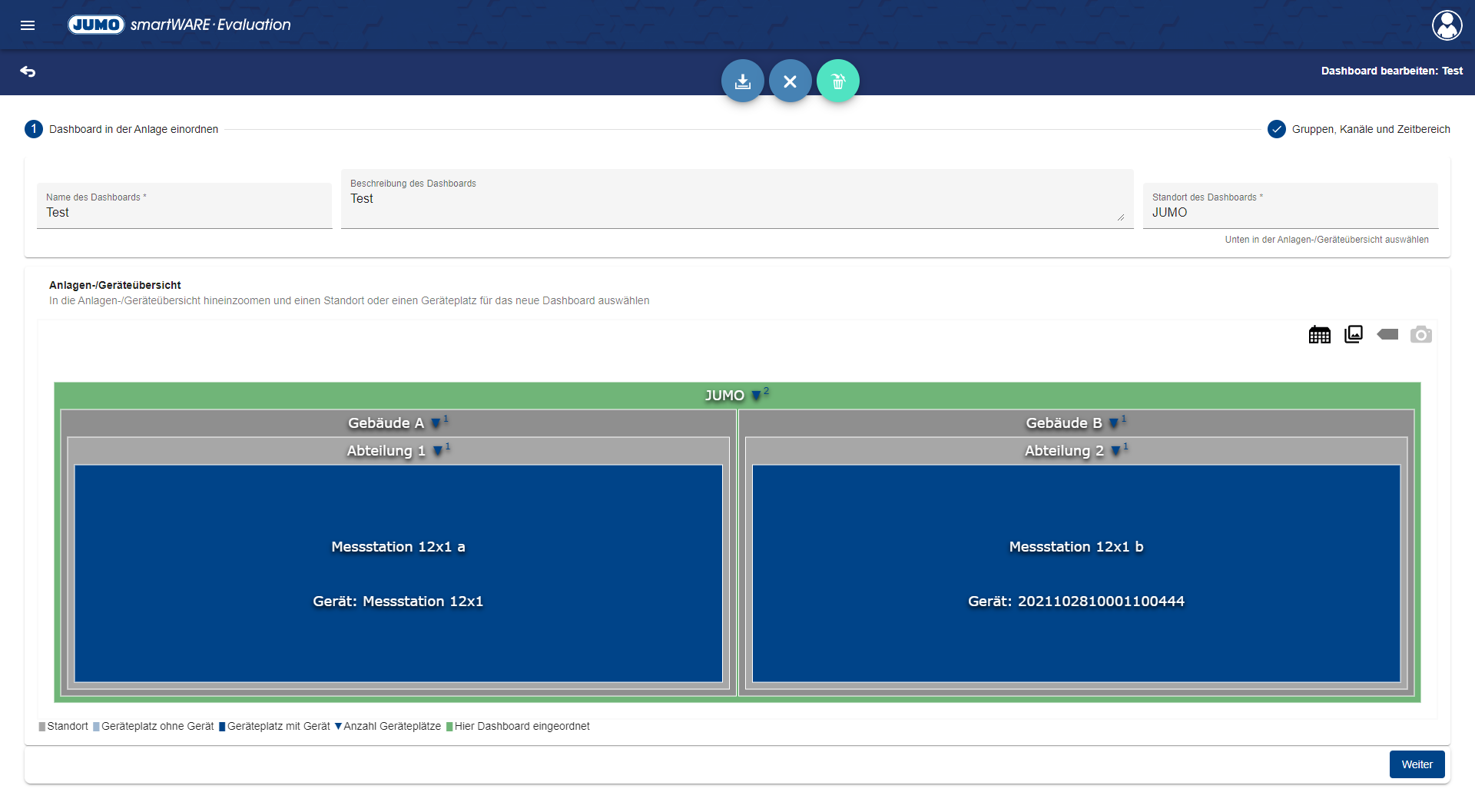Open the user profile icon
The image size is (1475, 812).
(1447, 25)
